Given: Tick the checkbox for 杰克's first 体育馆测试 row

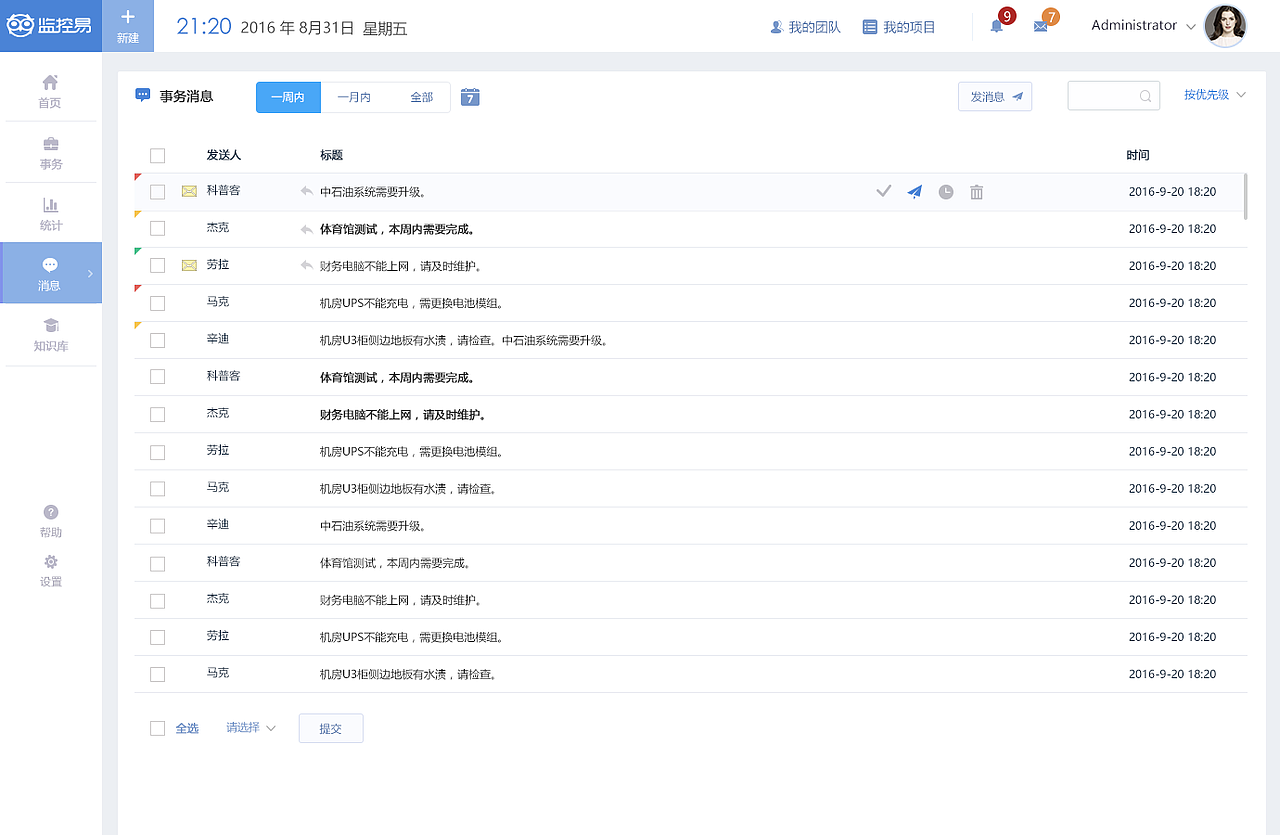Looking at the screenshot, I should 157,228.
